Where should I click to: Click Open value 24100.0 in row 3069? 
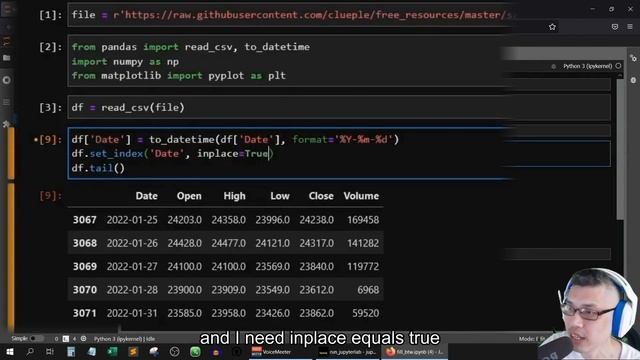184,267
